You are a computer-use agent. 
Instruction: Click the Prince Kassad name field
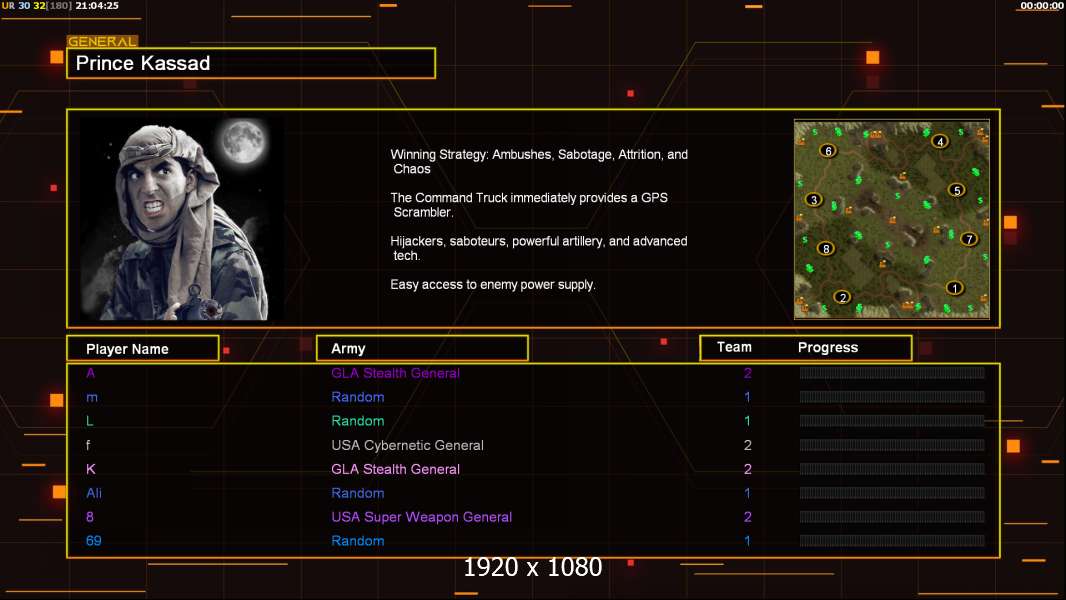click(x=251, y=63)
